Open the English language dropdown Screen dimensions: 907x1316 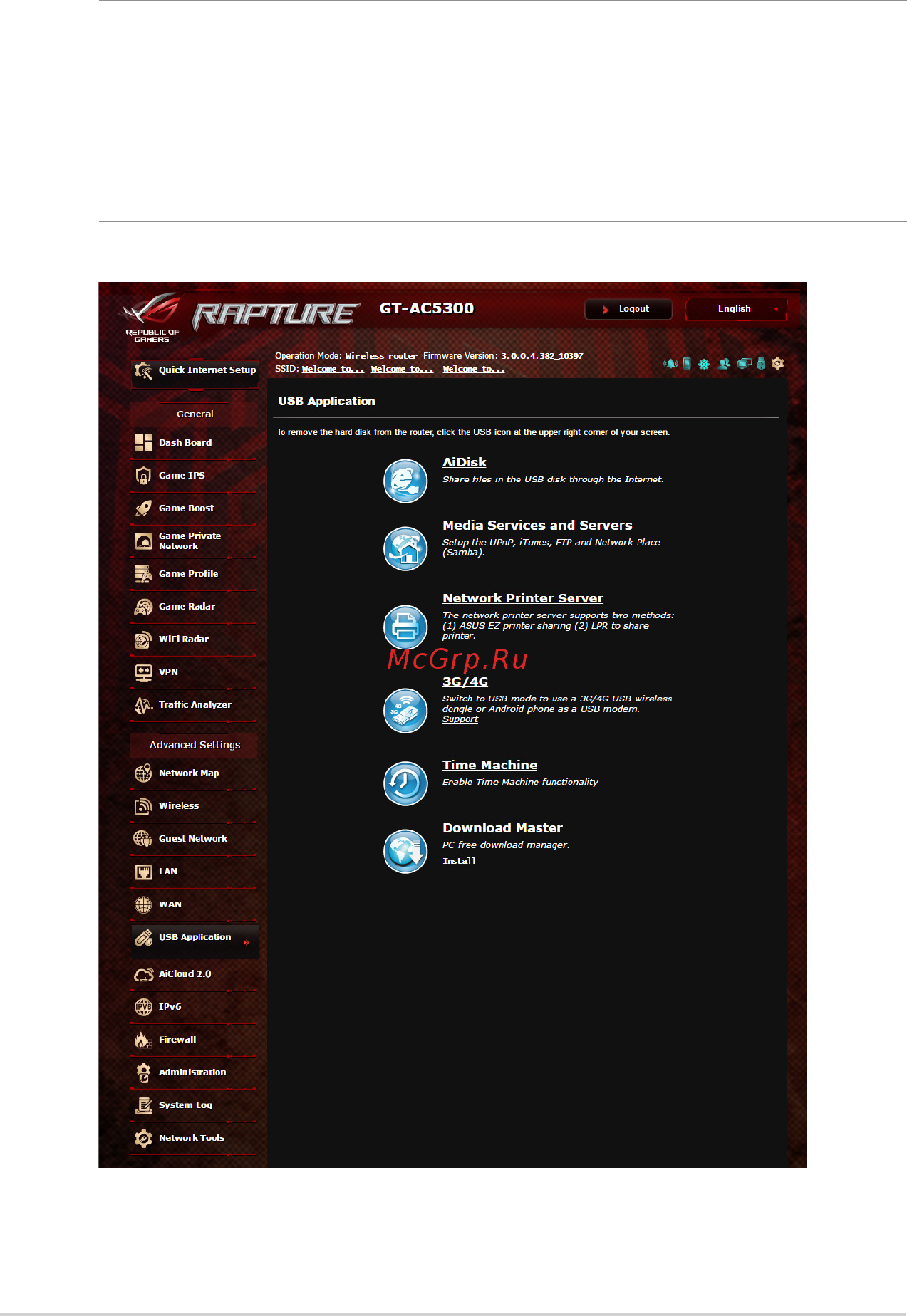click(736, 309)
